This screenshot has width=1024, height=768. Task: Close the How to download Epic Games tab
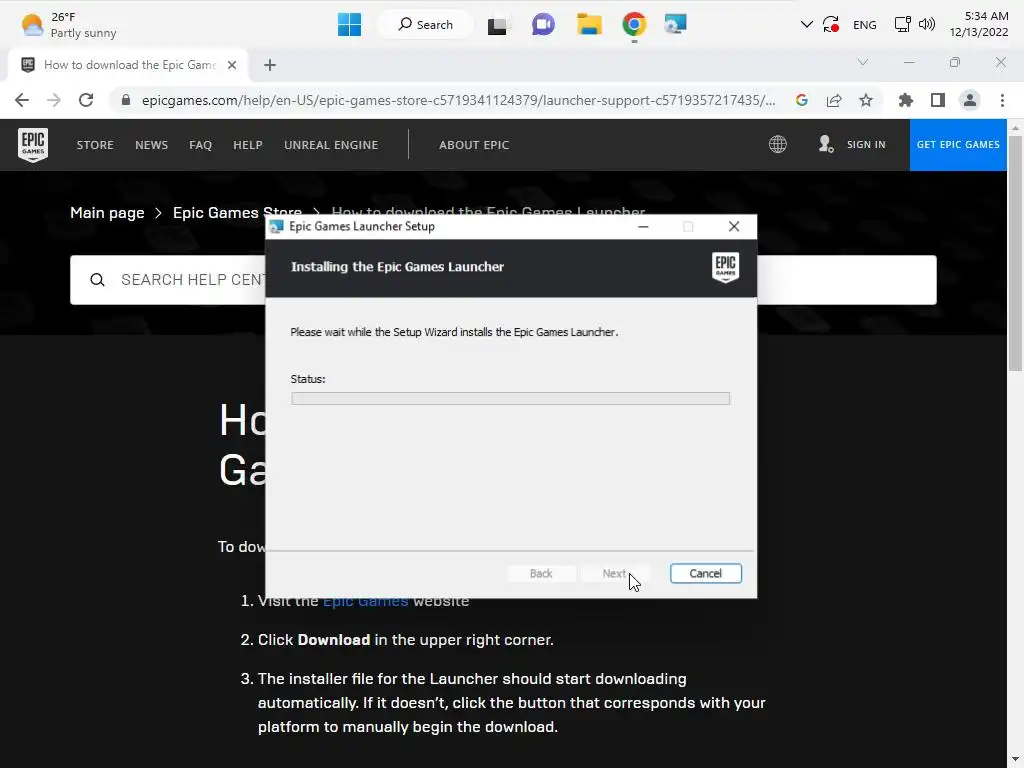(x=232, y=65)
